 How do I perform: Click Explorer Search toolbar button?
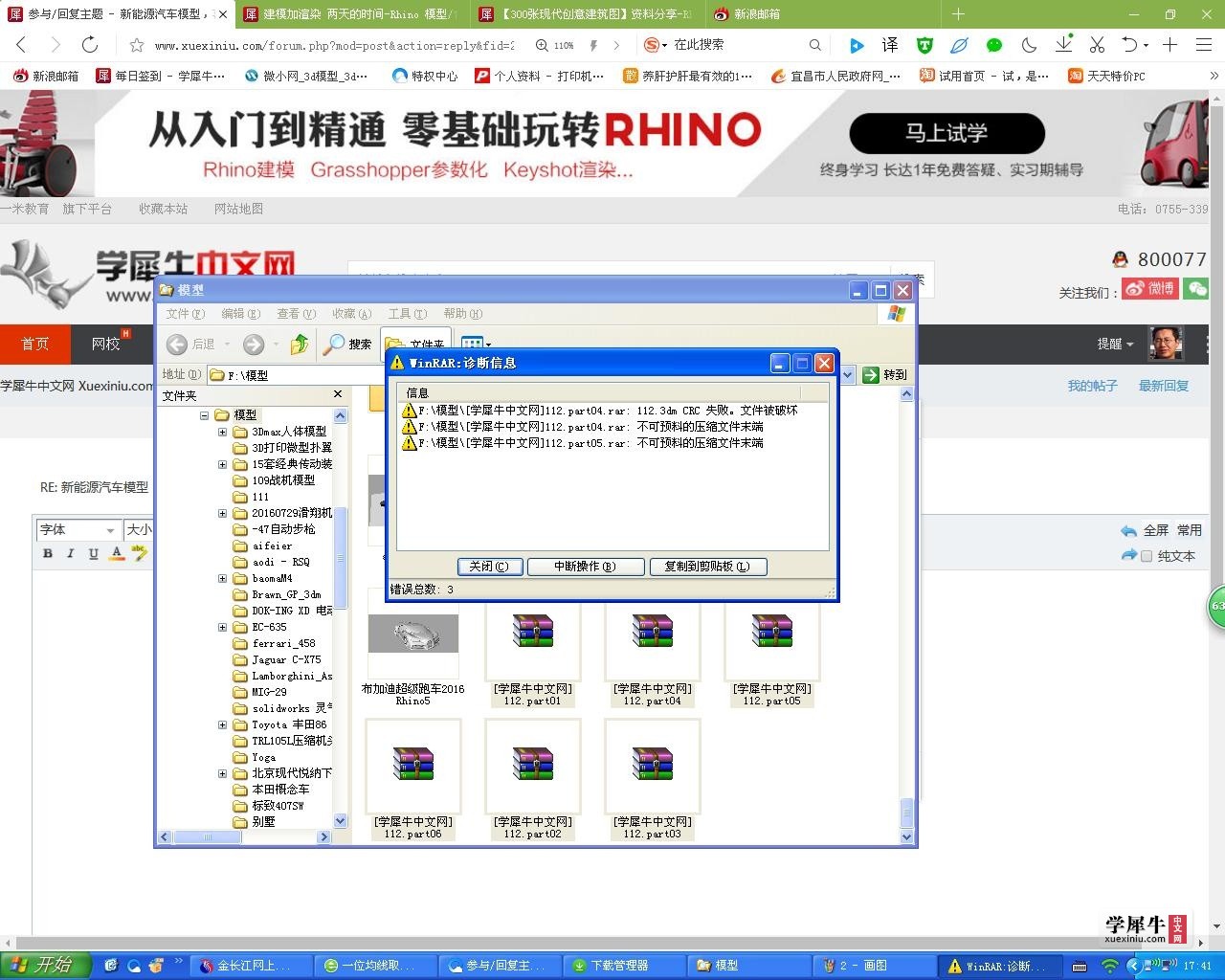coord(347,344)
